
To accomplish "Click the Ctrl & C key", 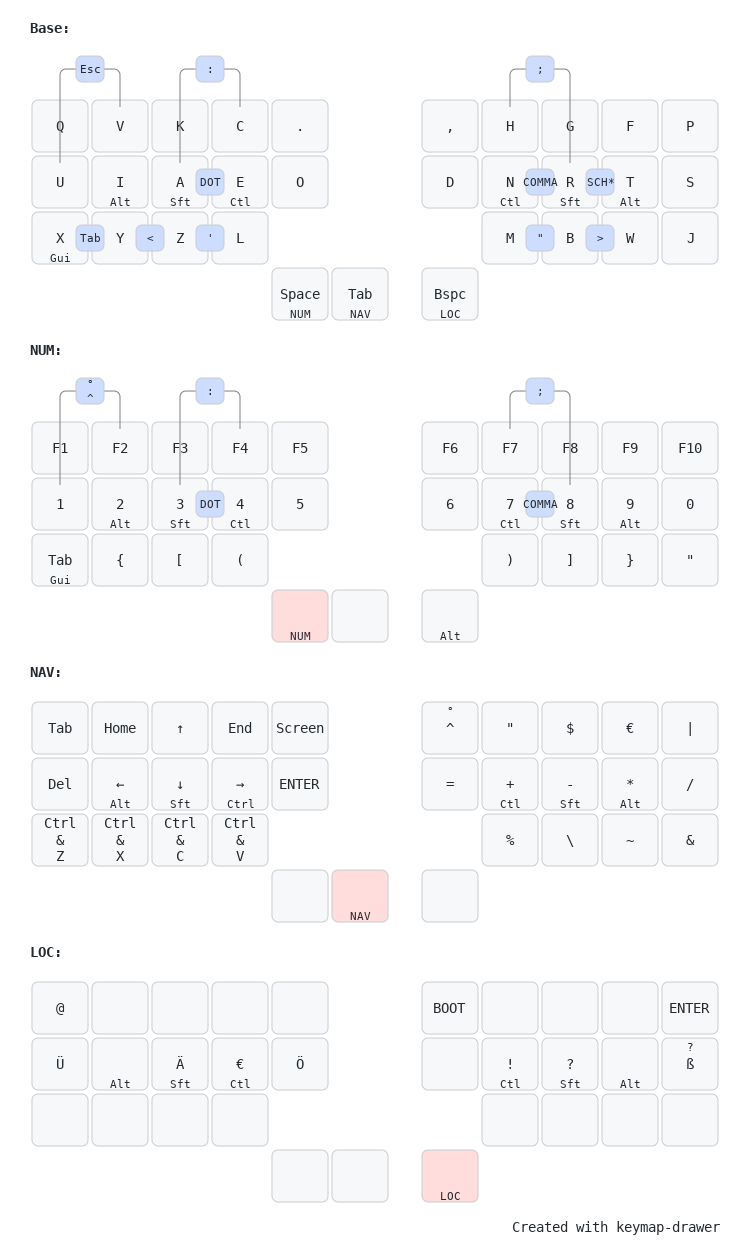I will point(180,840).
